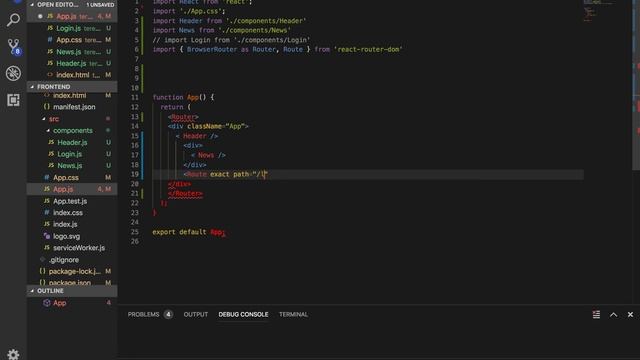Open serviceWorker.js file
This screenshot has width=640, height=360.
[x=72, y=248]
